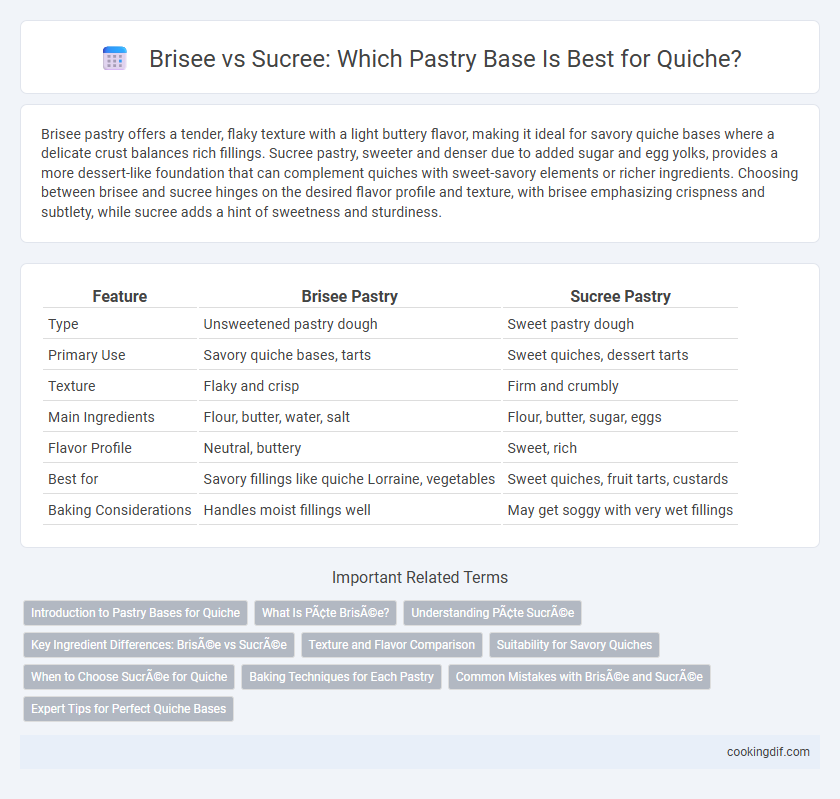This screenshot has height=799, width=840.
Task: Open Suitability for Savory Quiches tag
Action: (x=574, y=645)
